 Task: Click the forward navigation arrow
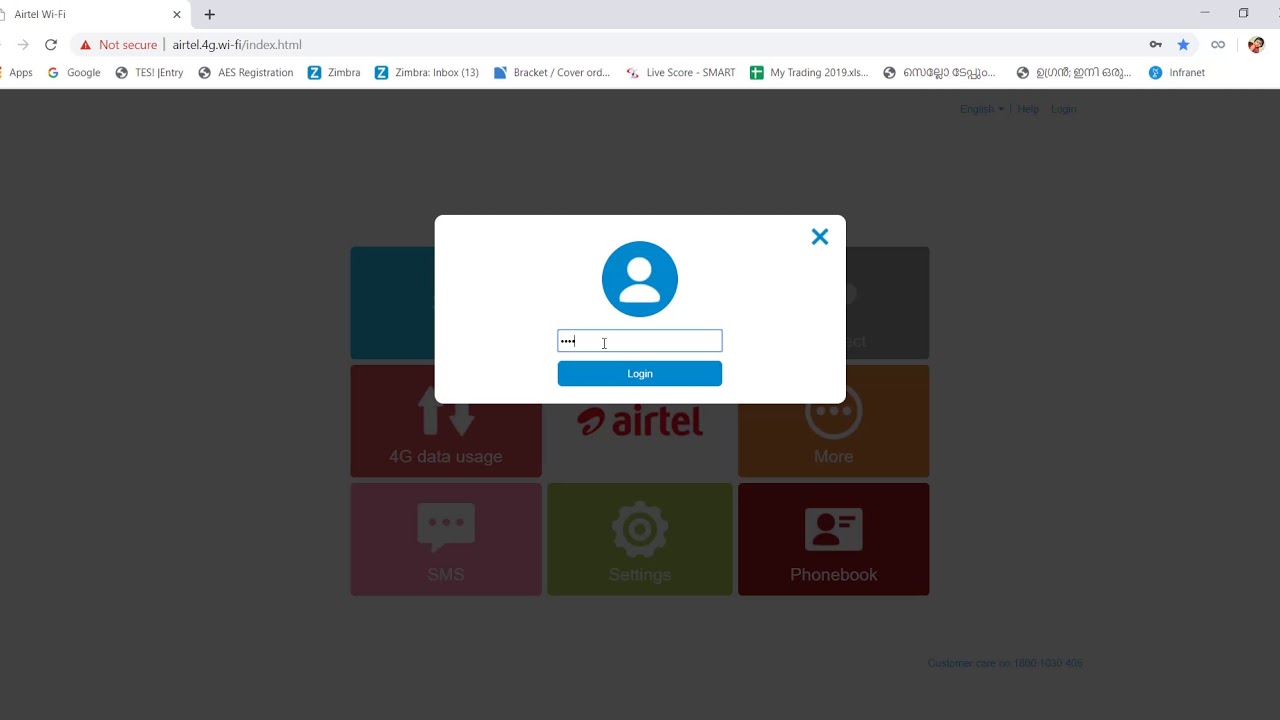23,45
